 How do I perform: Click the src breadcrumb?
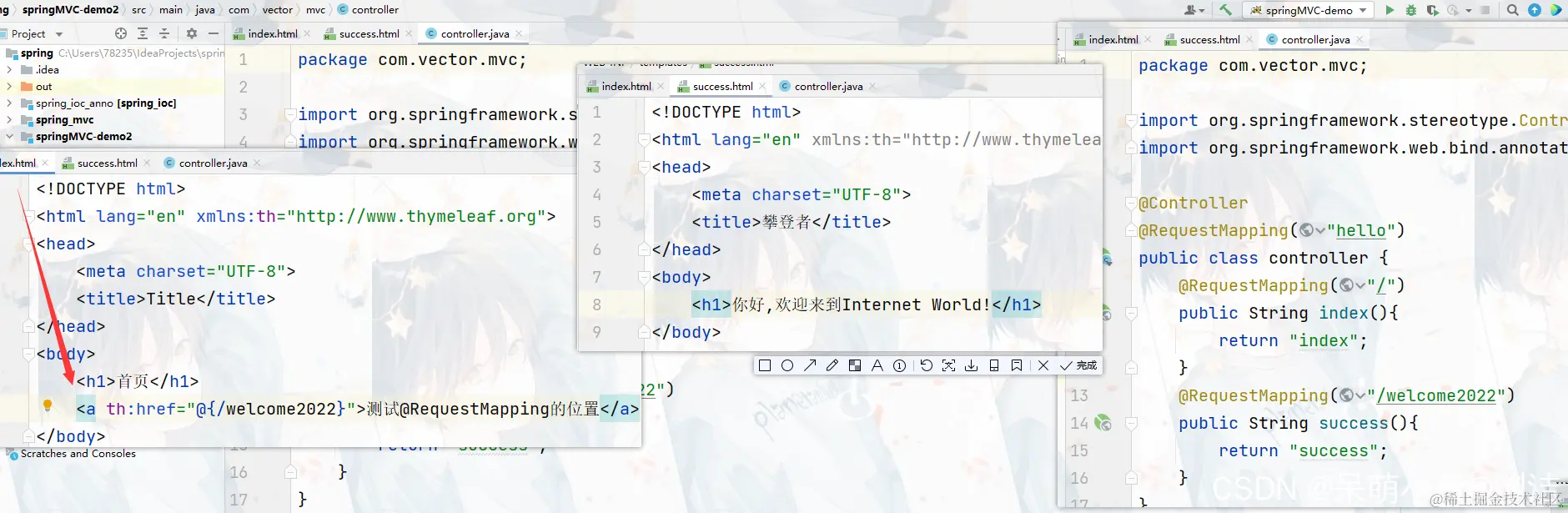pos(138,10)
